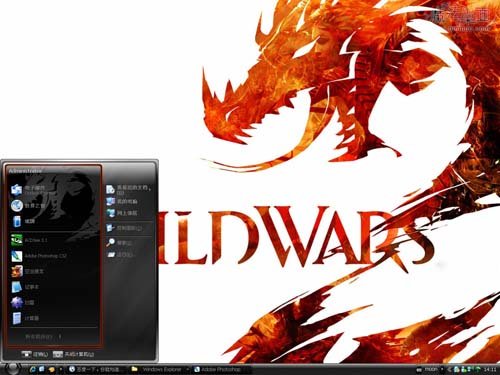Screen dimensions: 500x375
Task: Click the Administrator user name header
Action: point(25,171)
